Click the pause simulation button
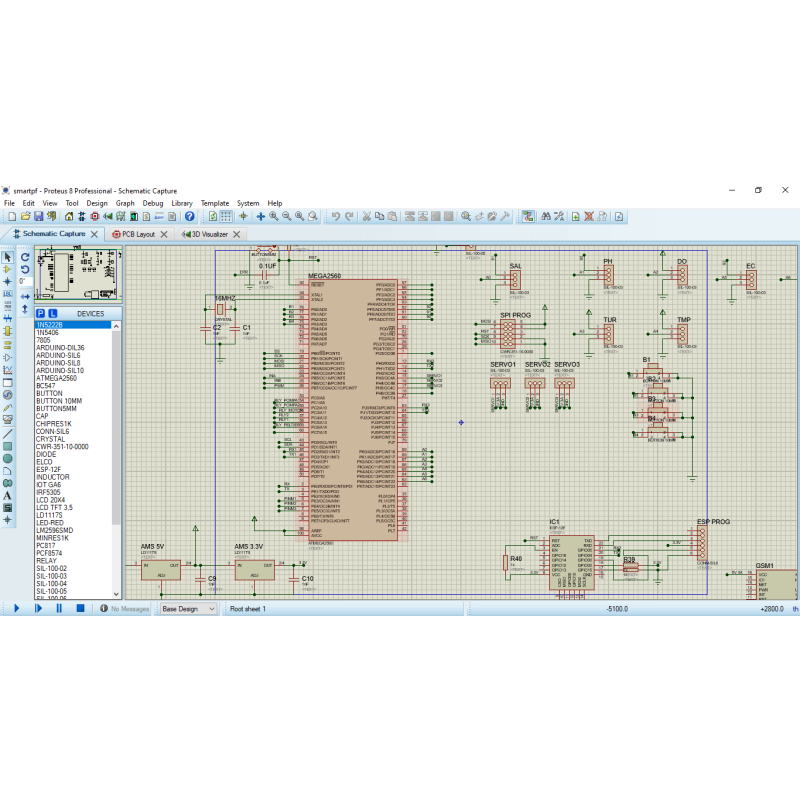800x800 pixels. coord(59,608)
